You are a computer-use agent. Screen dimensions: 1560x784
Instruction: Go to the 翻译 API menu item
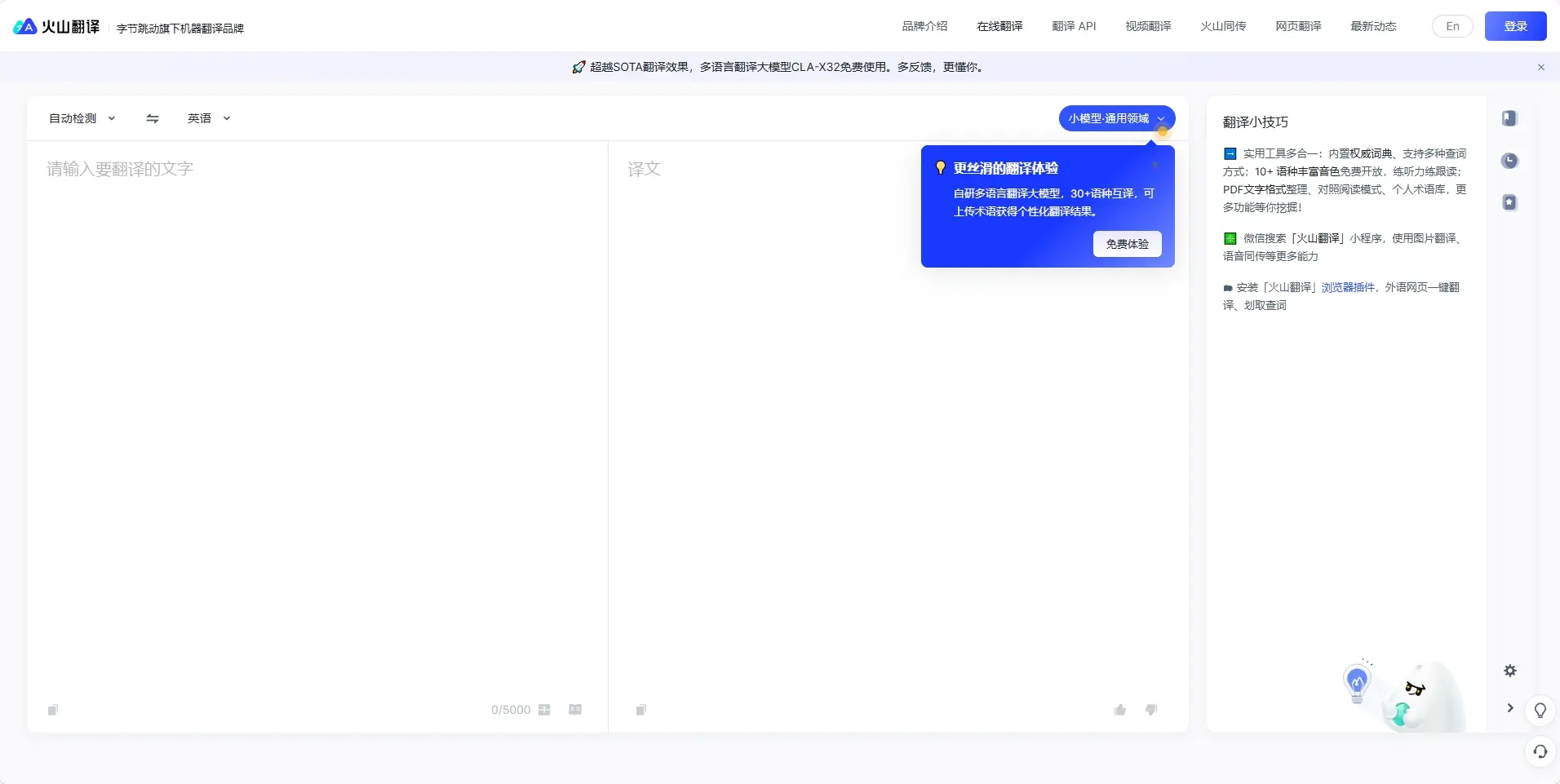click(1075, 25)
